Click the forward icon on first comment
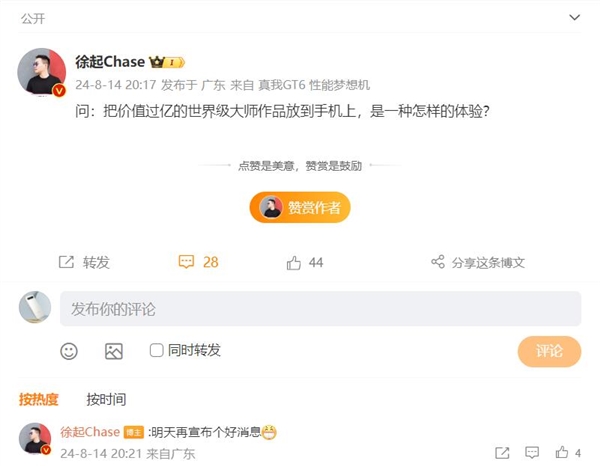600x466 pixels. point(502,453)
